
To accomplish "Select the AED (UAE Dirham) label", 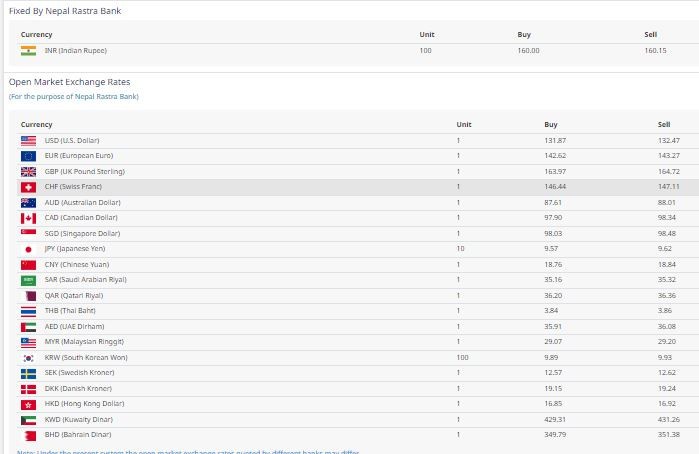I will 74,326.
